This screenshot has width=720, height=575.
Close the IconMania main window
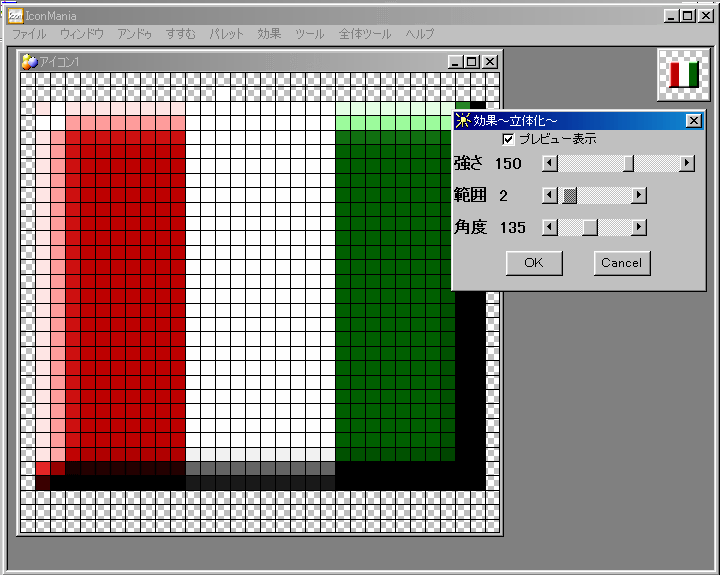pyautogui.click(x=706, y=16)
